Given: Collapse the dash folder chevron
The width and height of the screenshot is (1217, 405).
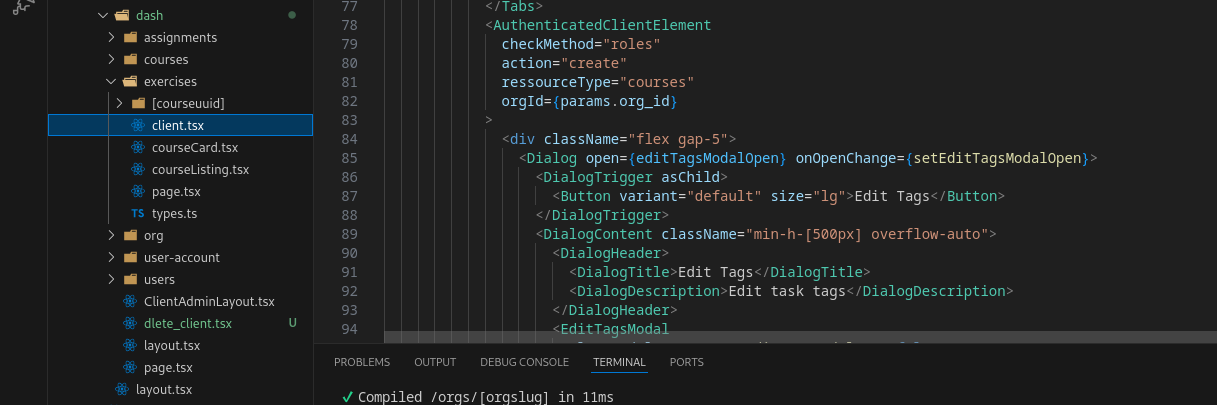Looking at the screenshot, I should (101, 16).
